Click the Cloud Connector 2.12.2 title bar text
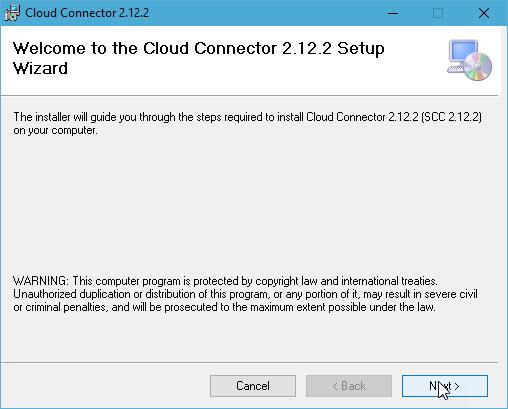This screenshot has width=508, height=409. pyautogui.click(x=87, y=13)
